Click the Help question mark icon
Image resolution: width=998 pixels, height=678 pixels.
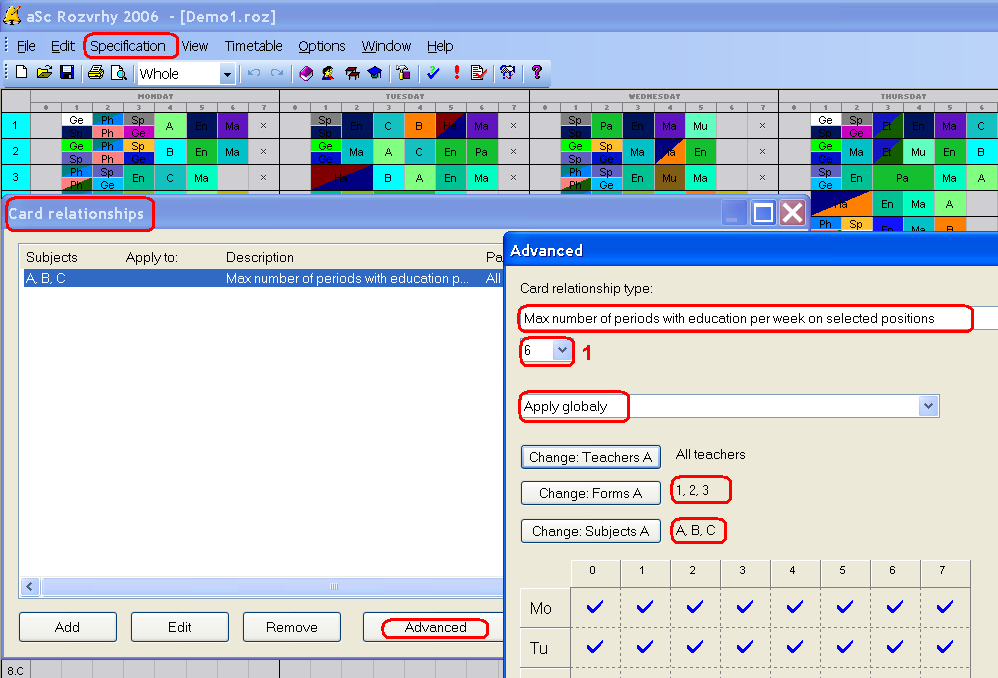537,73
